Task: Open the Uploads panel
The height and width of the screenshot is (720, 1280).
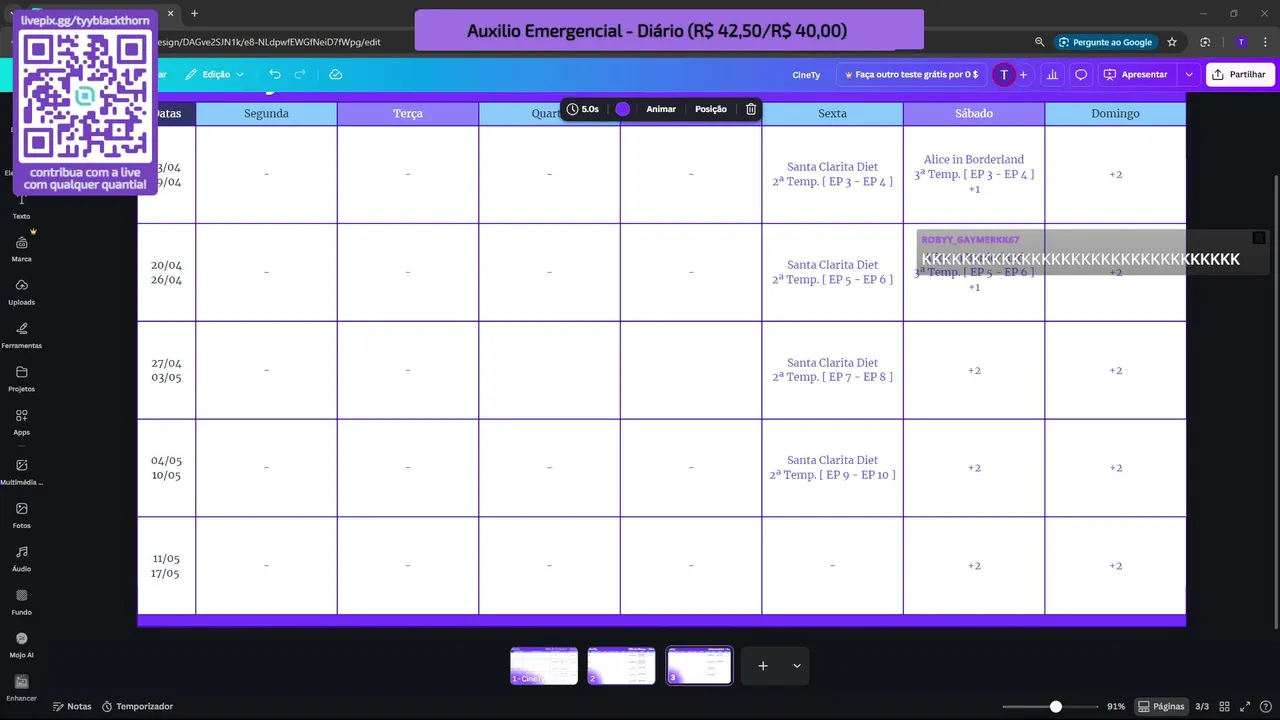Action: [x=21, y=291]
